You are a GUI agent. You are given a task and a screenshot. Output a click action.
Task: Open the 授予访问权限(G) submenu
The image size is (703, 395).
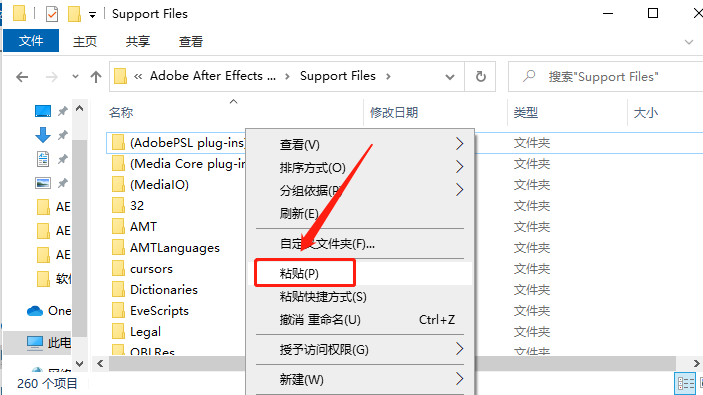point(360,349)
